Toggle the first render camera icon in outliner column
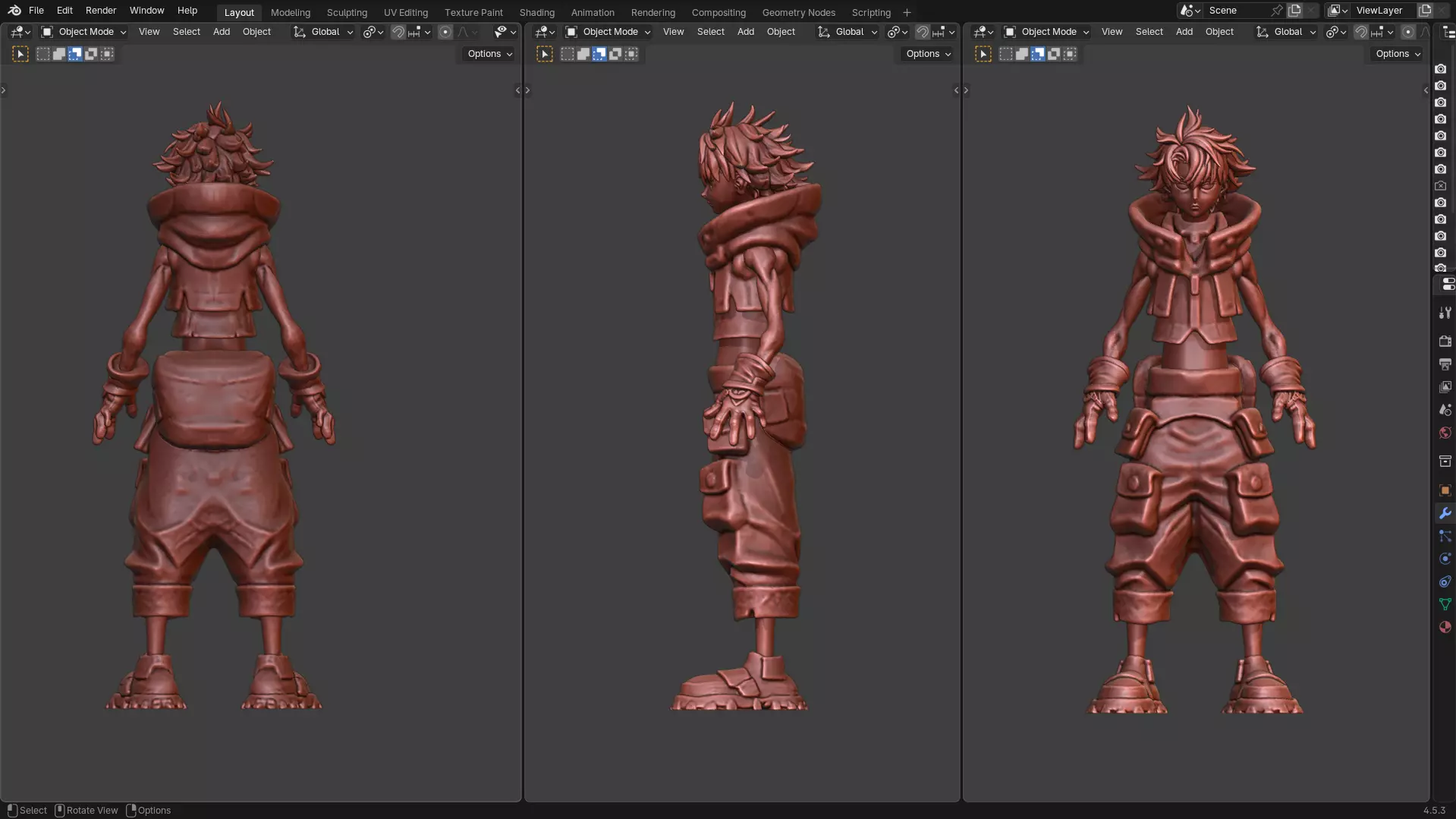This screenshot has height=819, width=1456. (x=1441, y=69)
